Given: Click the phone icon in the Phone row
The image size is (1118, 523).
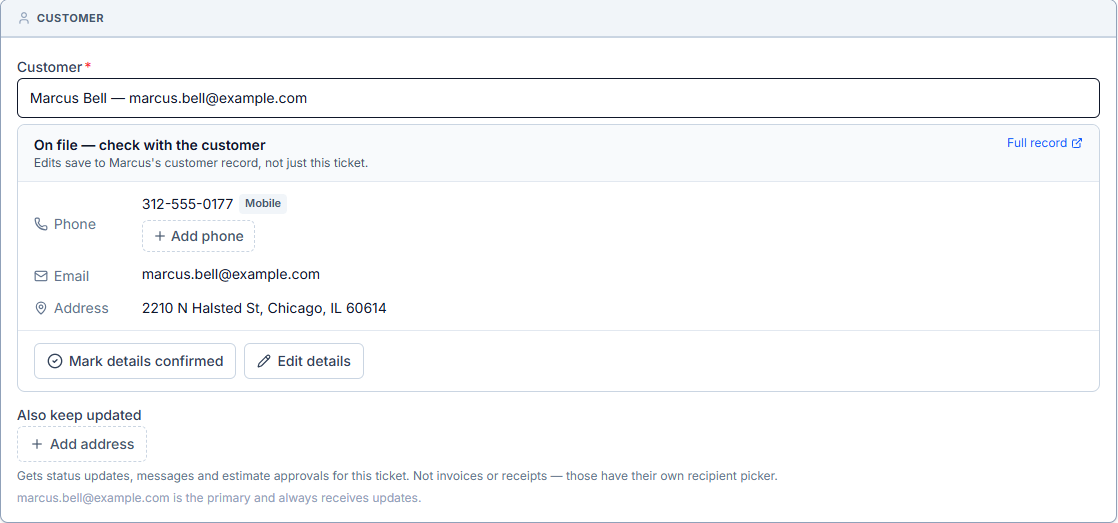Looking at the screenshot, I should tap(41, 224).
